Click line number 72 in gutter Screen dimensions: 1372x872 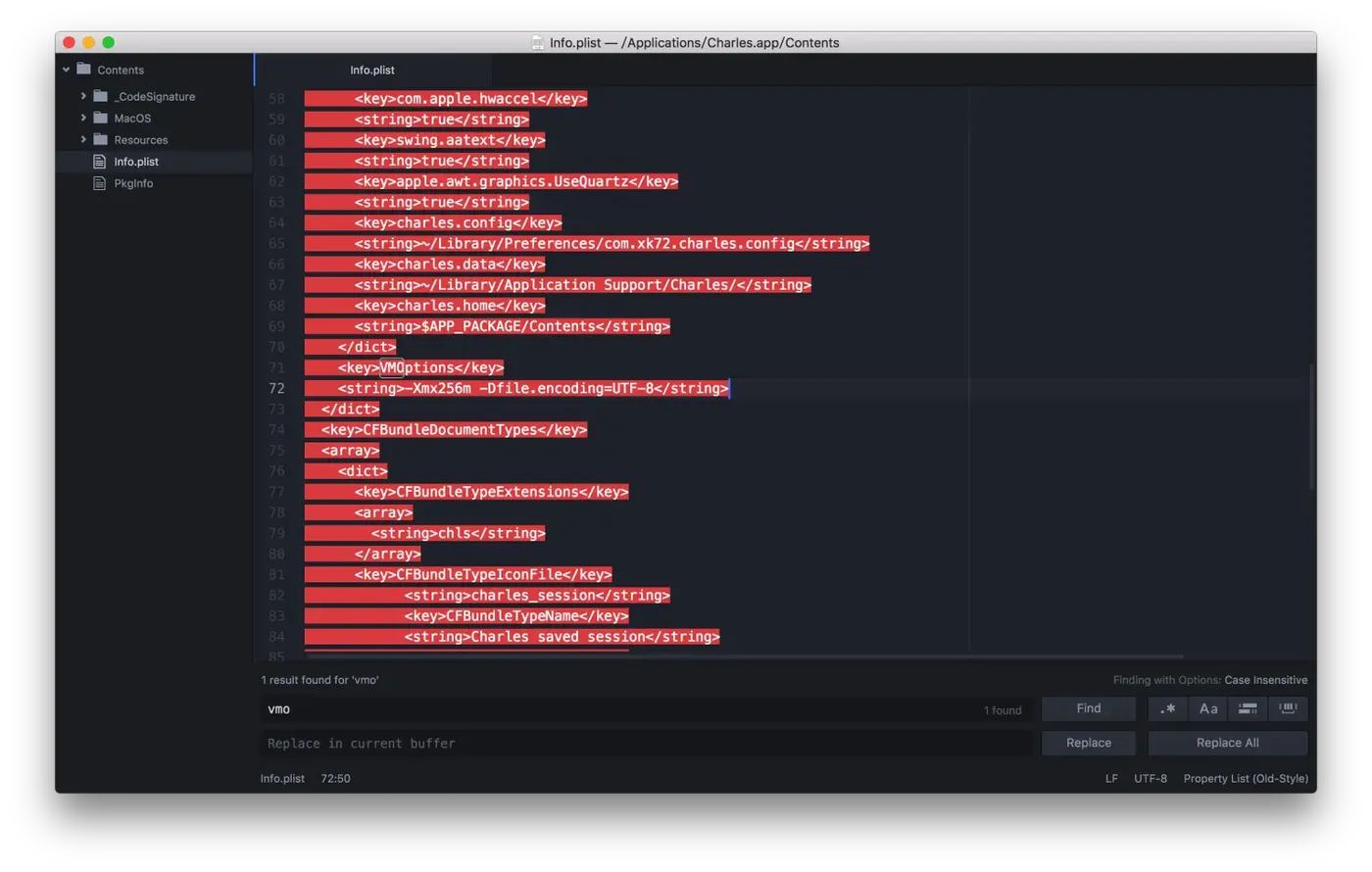tap(276, 388)
